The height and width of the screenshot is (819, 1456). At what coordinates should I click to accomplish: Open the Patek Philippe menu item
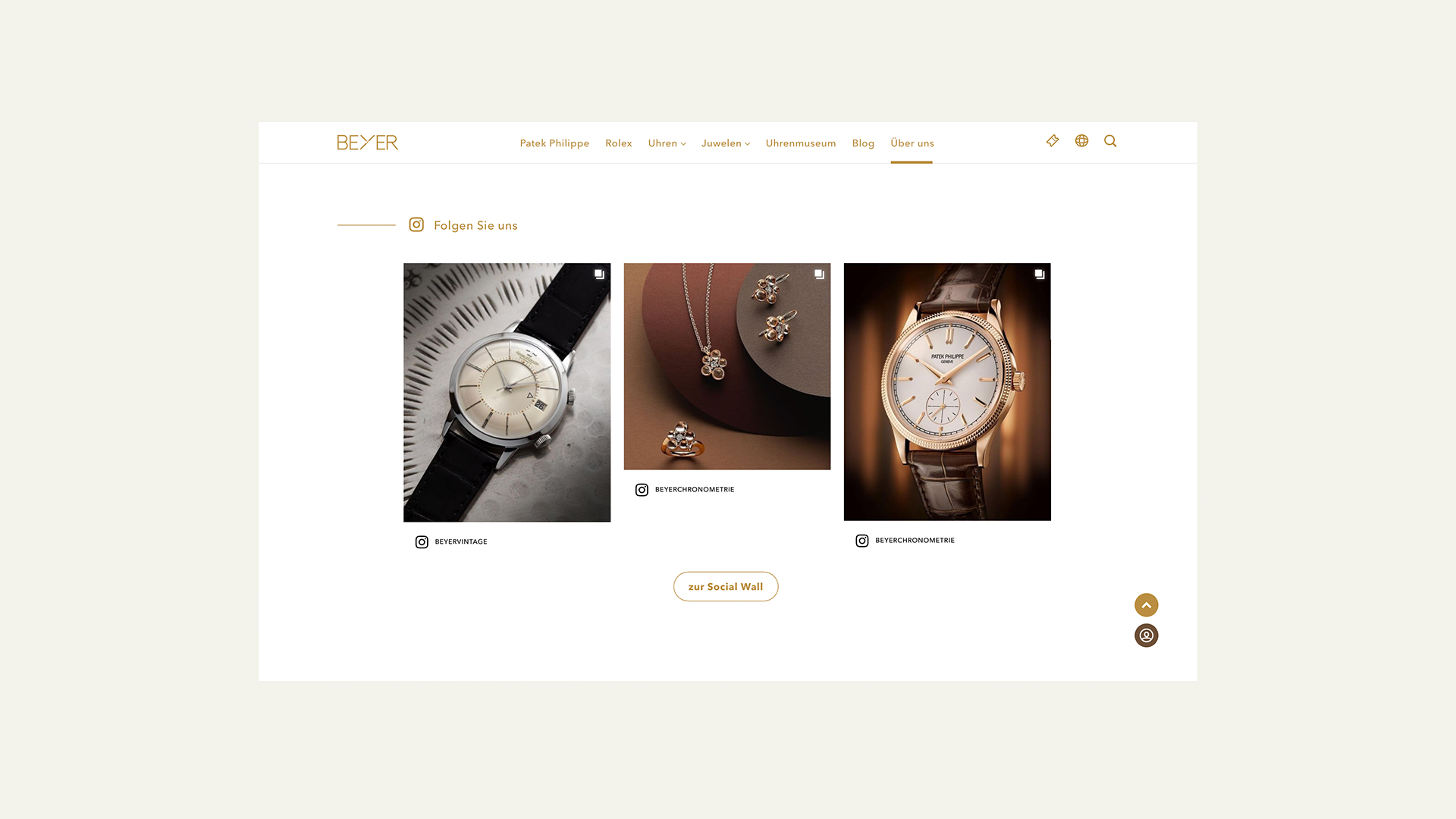(x=554, y=143)
